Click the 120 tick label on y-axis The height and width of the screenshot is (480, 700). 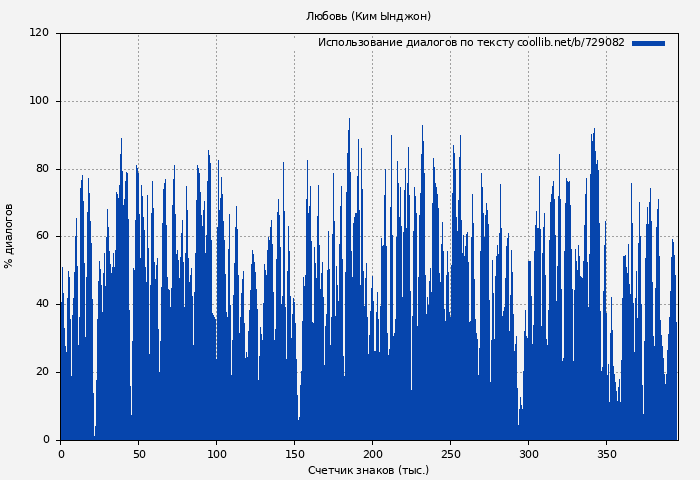click(39, 33)
